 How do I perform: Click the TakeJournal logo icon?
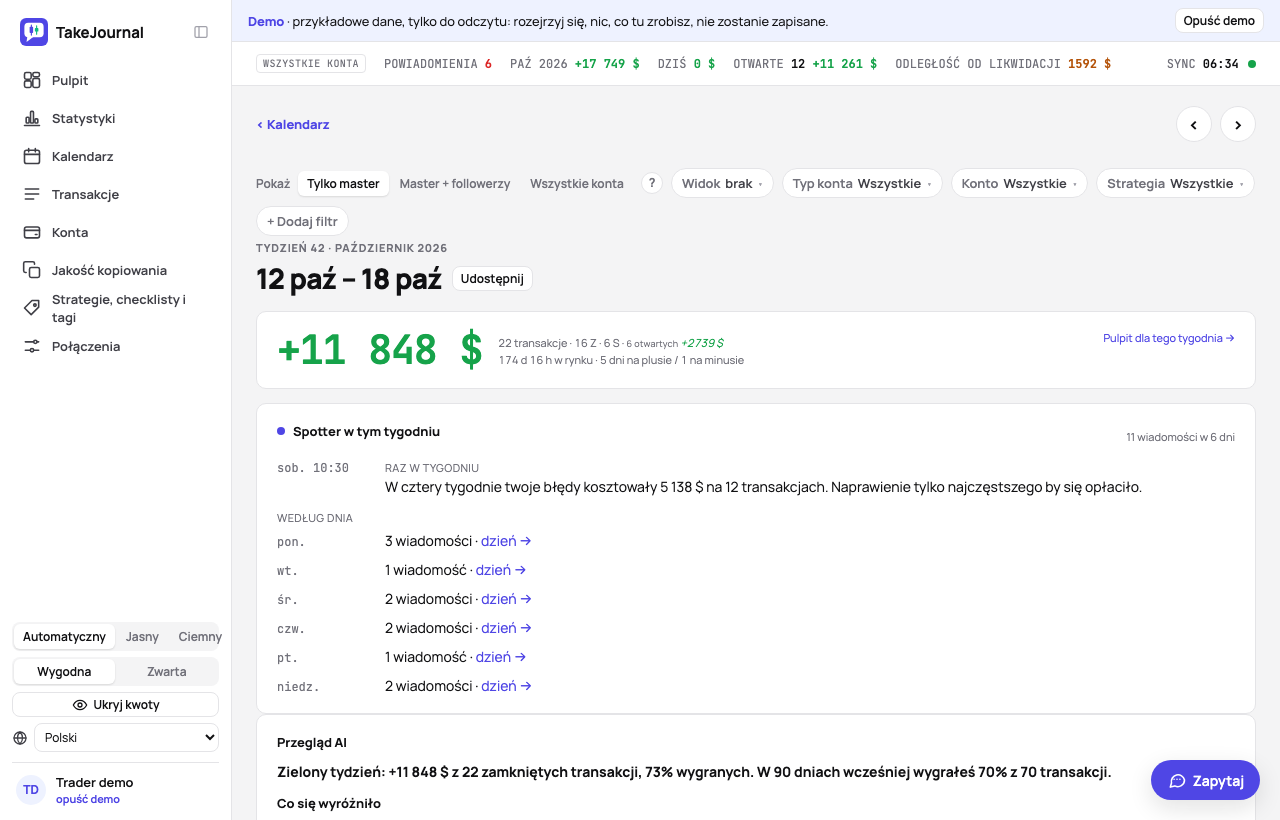coord(34,32)
